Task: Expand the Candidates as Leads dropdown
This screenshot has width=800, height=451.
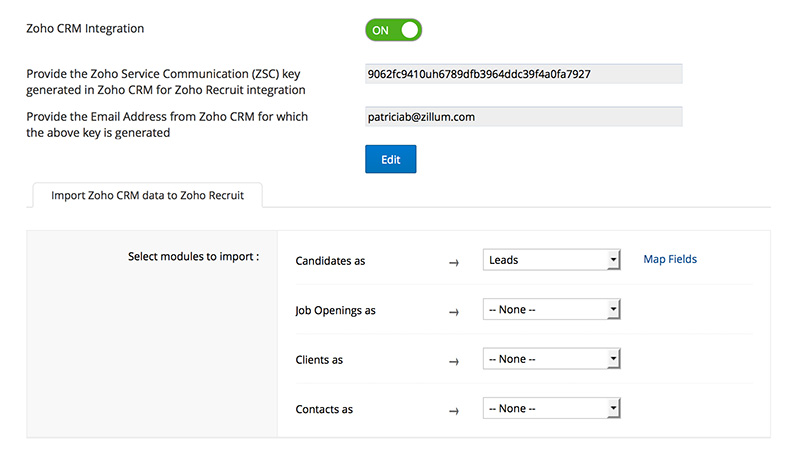Action: click(552, 260)
